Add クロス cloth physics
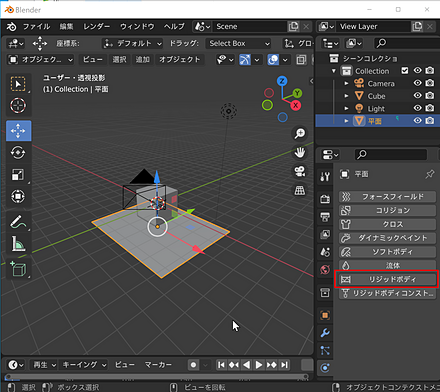 [387, 224]
